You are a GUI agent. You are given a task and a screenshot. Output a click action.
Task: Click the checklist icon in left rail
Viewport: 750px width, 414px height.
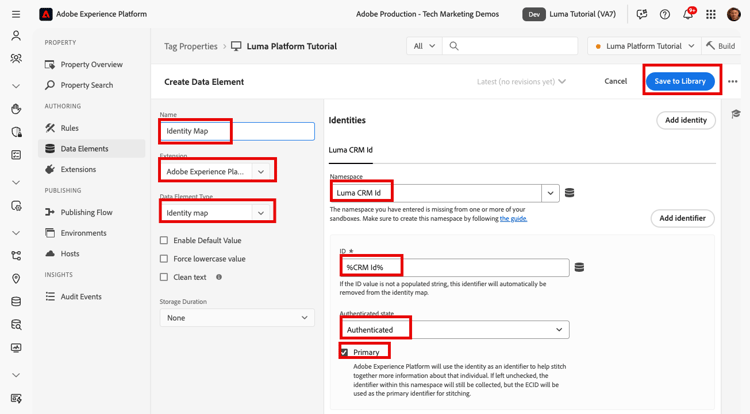16,155
